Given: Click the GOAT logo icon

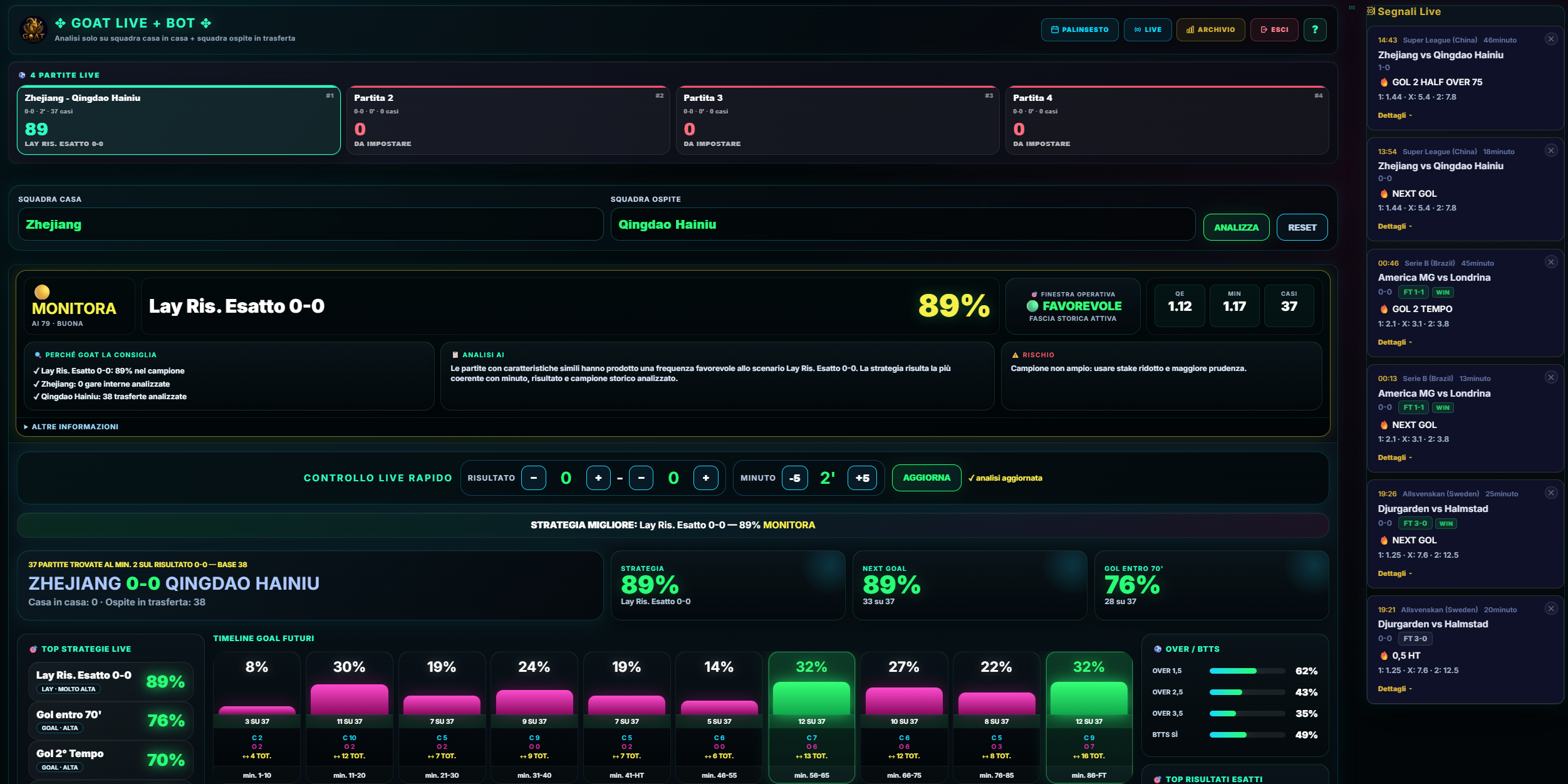Looking at the screenshot, I should click(x=33, y=29).
